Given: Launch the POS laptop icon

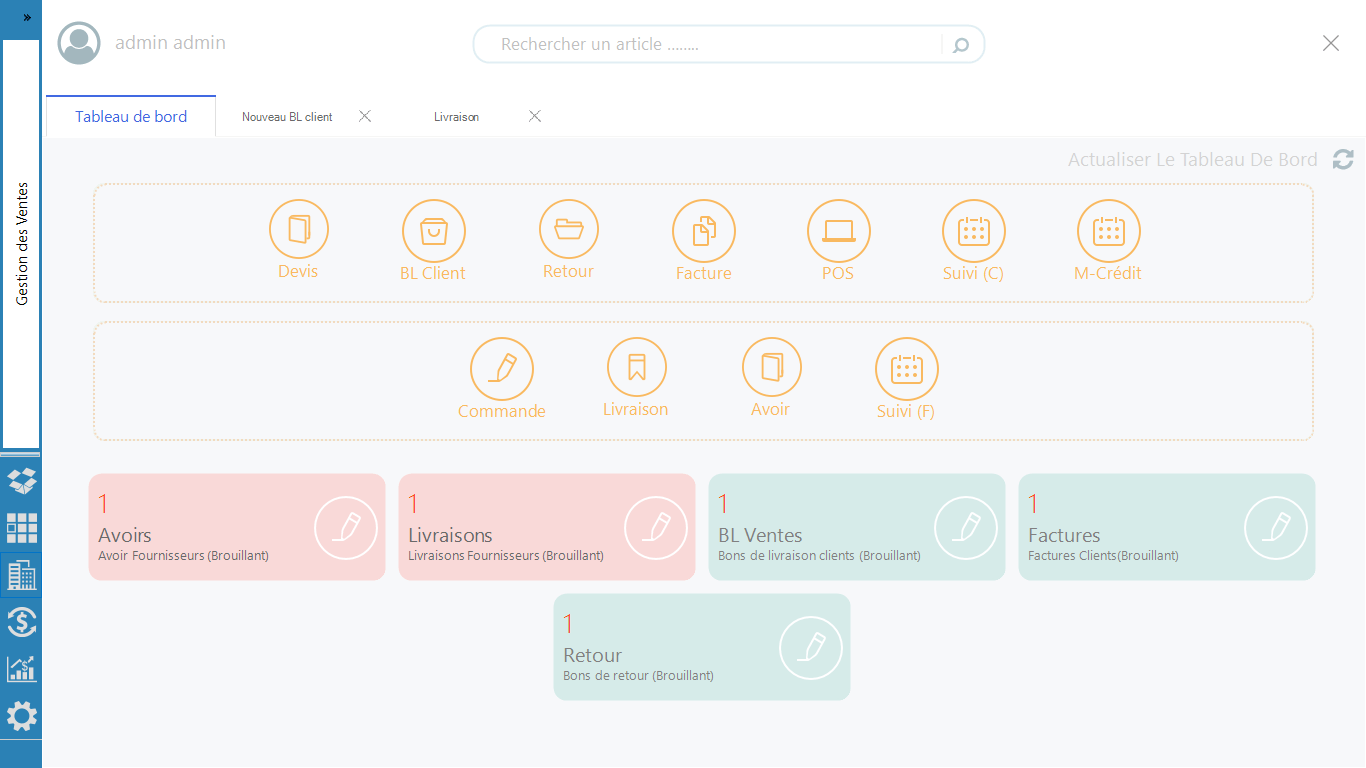Looking at the screenshot, I should [838, 232].
